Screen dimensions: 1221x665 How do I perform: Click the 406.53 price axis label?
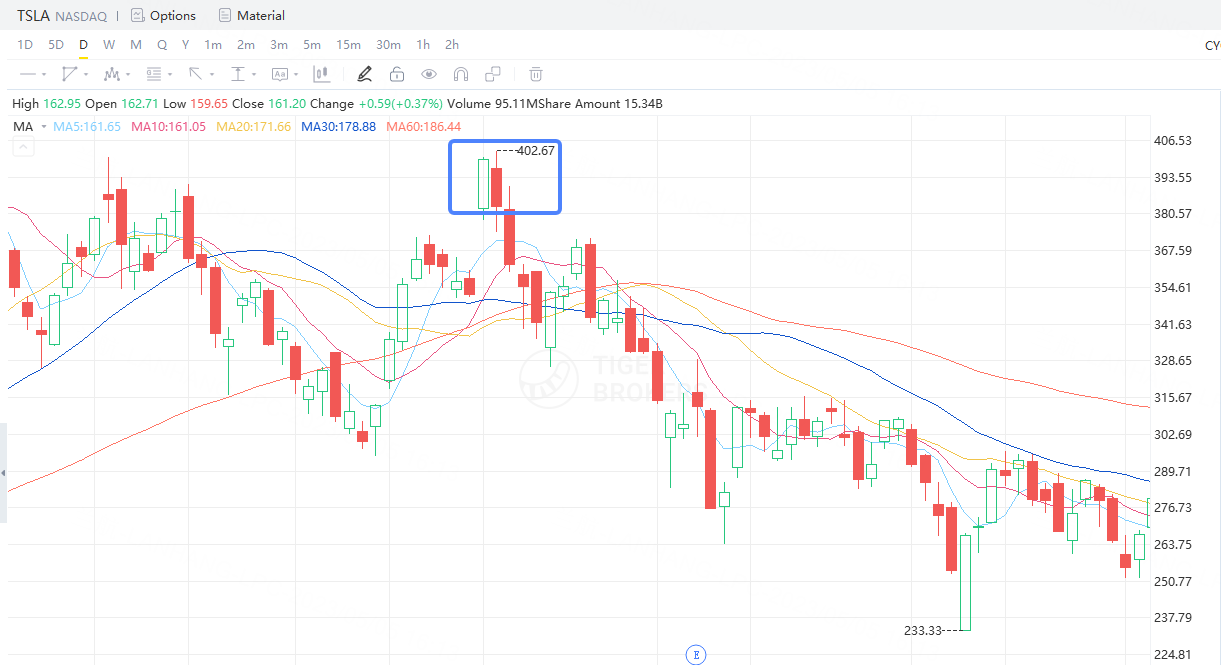tap(1173, 141)
